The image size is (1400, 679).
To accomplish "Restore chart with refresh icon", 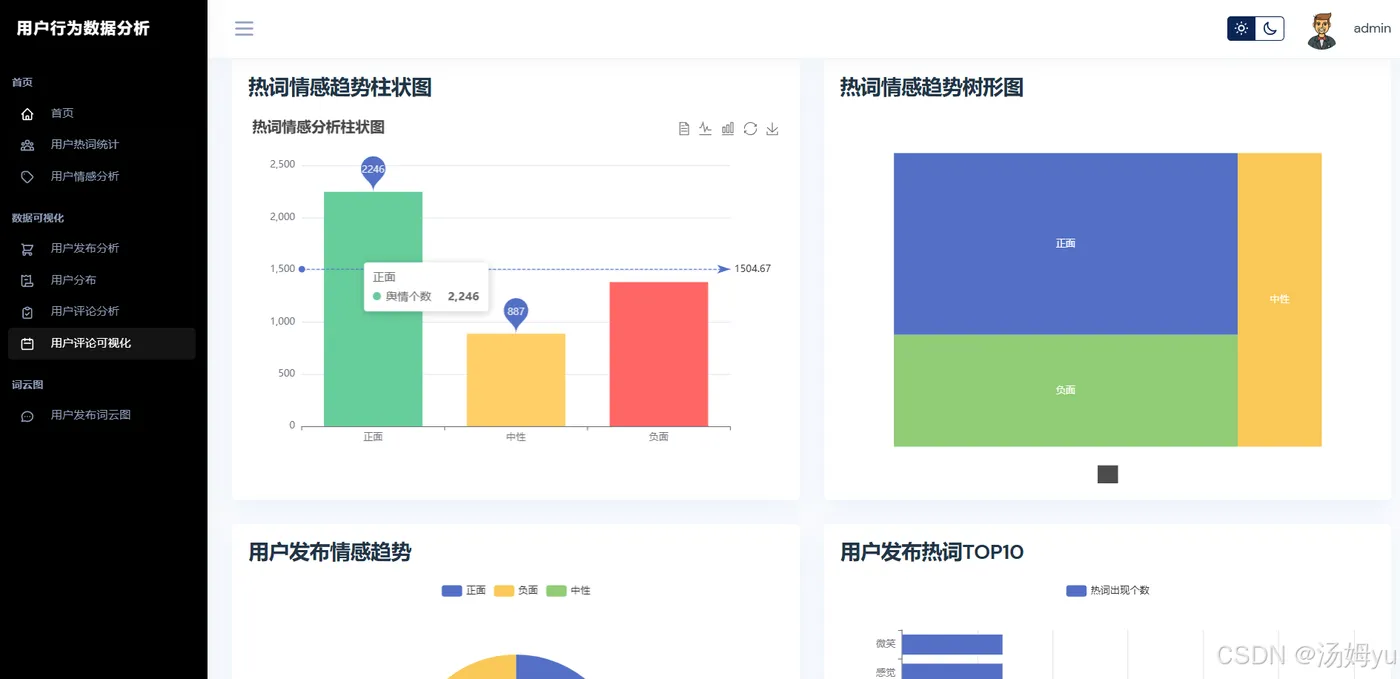I will point(750,128).
